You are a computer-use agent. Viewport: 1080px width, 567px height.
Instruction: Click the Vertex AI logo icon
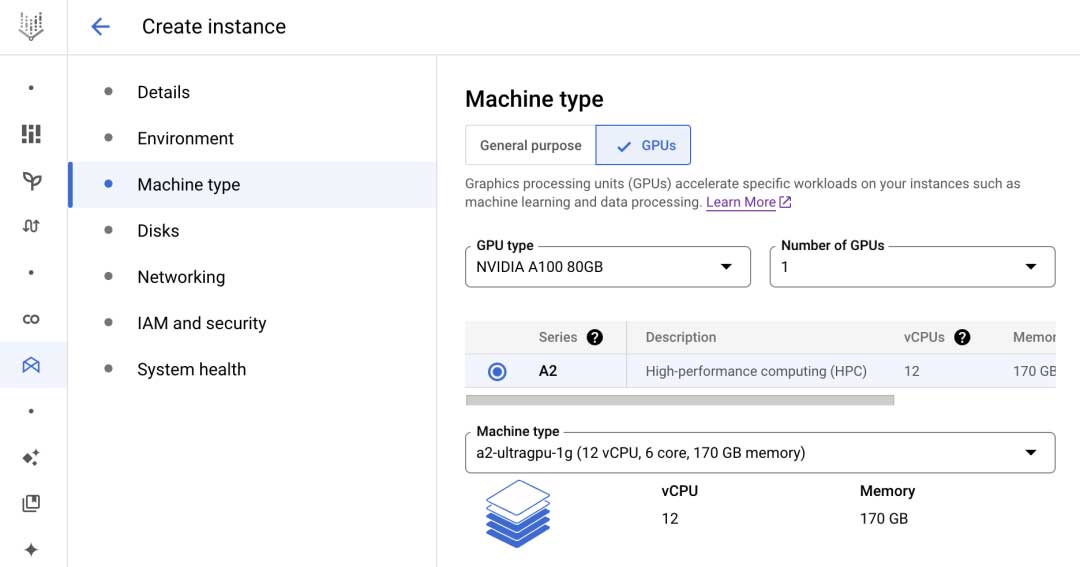tap(32, 27)
